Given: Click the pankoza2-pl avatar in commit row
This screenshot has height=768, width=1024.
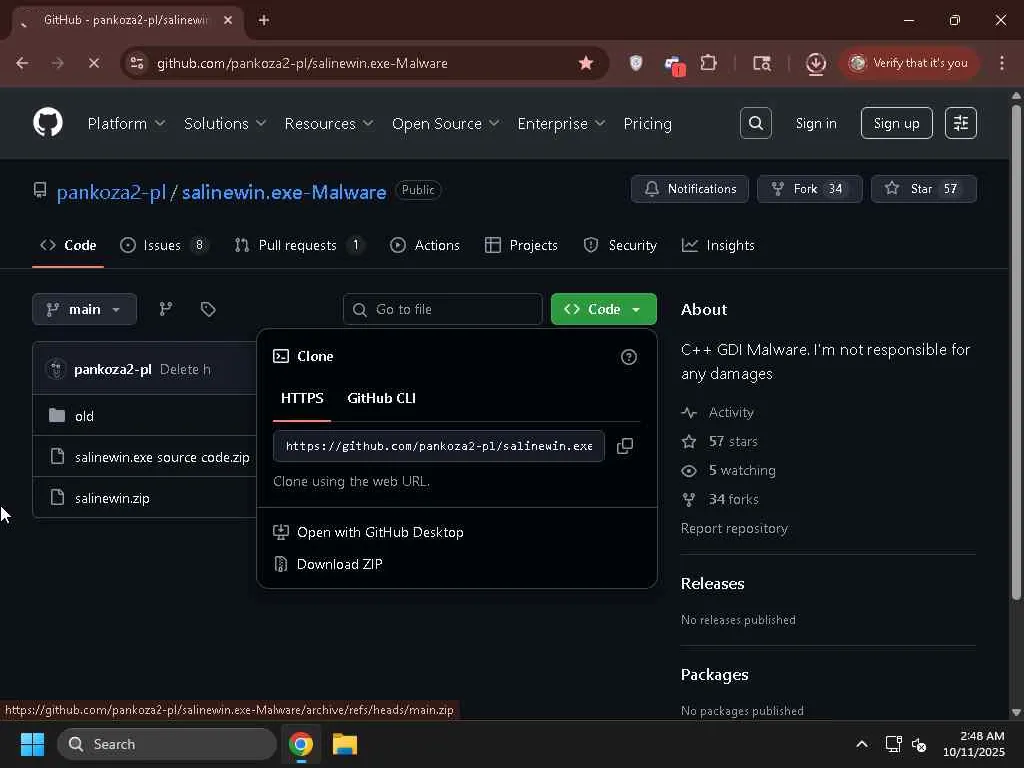Looking at the screenshot, I should [x=56, y=370].
